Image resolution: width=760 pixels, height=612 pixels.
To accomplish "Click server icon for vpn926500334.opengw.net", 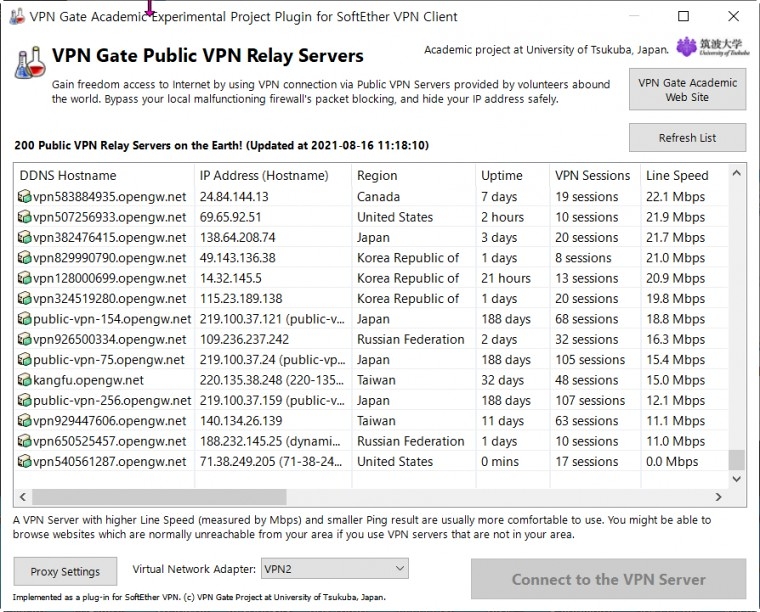I will coord(24,339).
